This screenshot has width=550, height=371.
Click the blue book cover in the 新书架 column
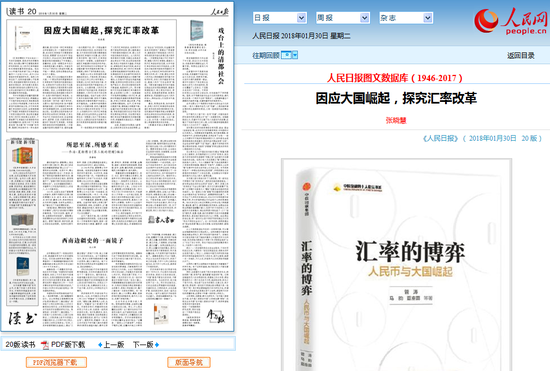23,266
